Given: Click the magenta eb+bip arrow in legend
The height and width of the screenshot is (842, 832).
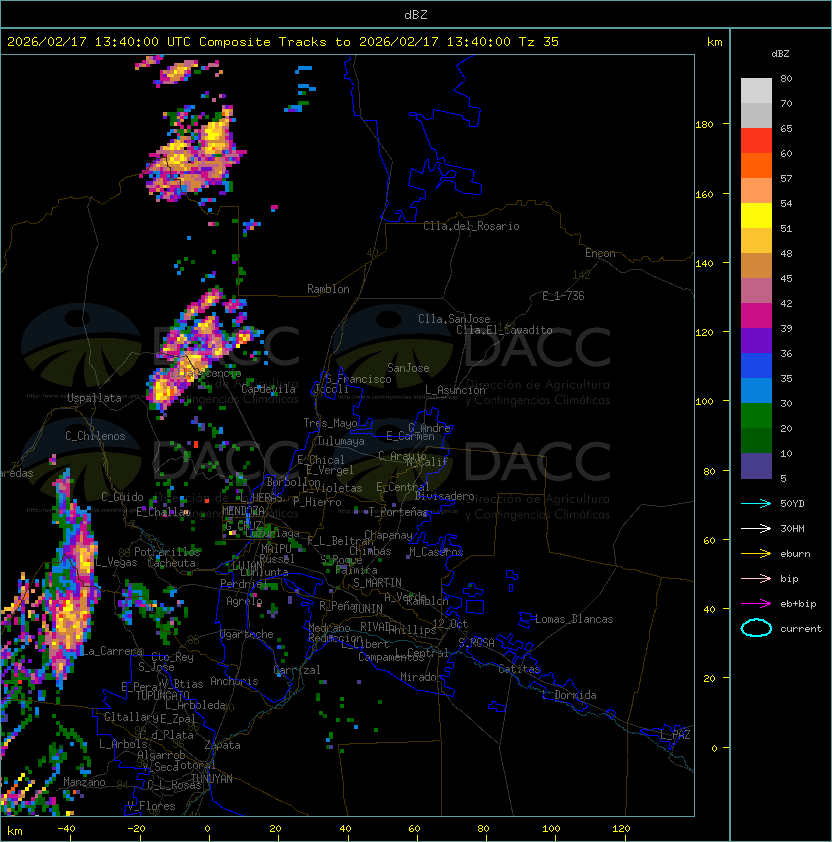Looking at the screenshot, I should (756, 604).
